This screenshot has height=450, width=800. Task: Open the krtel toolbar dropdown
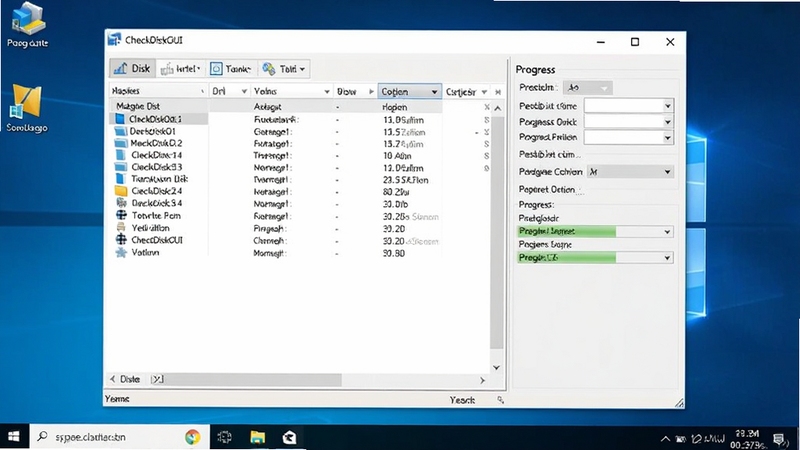coord(181,68)
